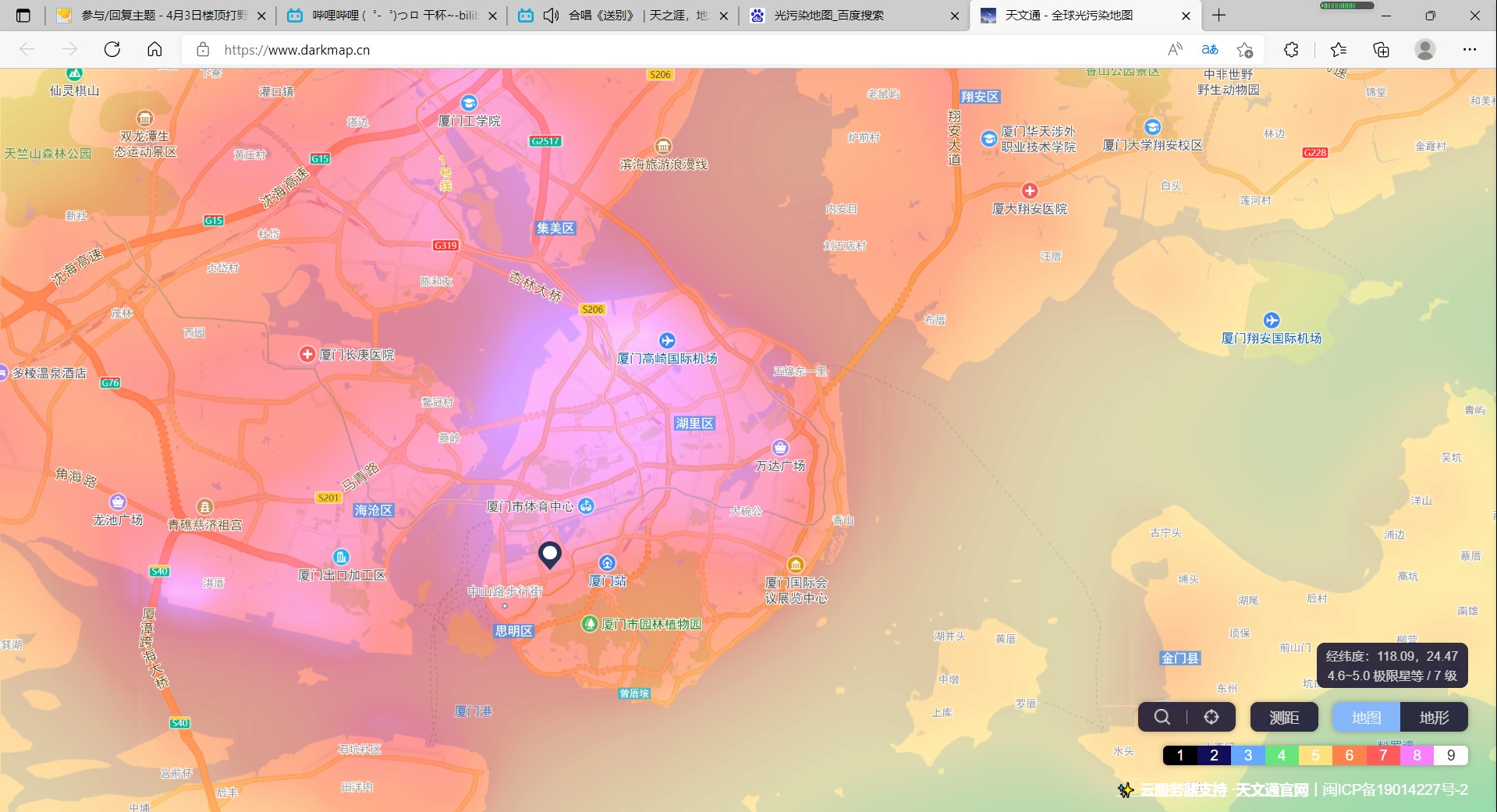Open the read aloud icon
This screenshot has height=812, width=1497.
tap(1175, 49)
